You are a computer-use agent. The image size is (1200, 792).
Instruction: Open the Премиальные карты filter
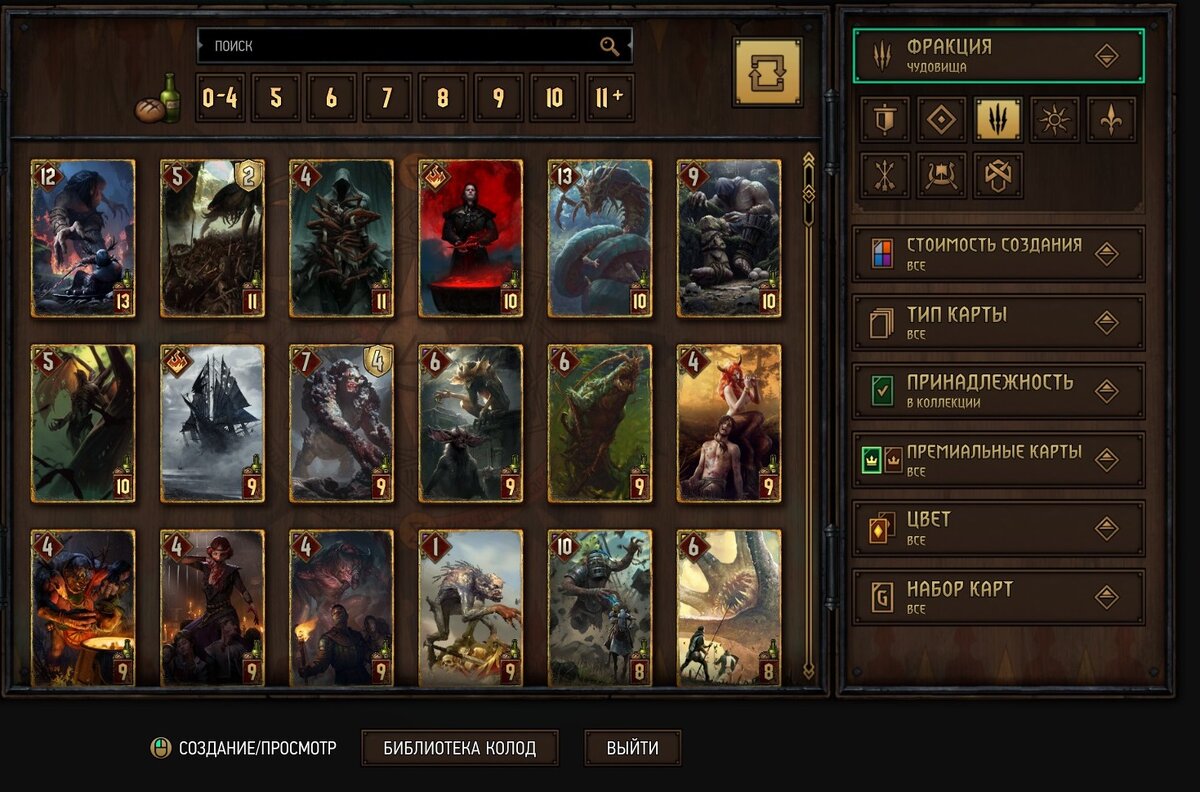[998, 460]
